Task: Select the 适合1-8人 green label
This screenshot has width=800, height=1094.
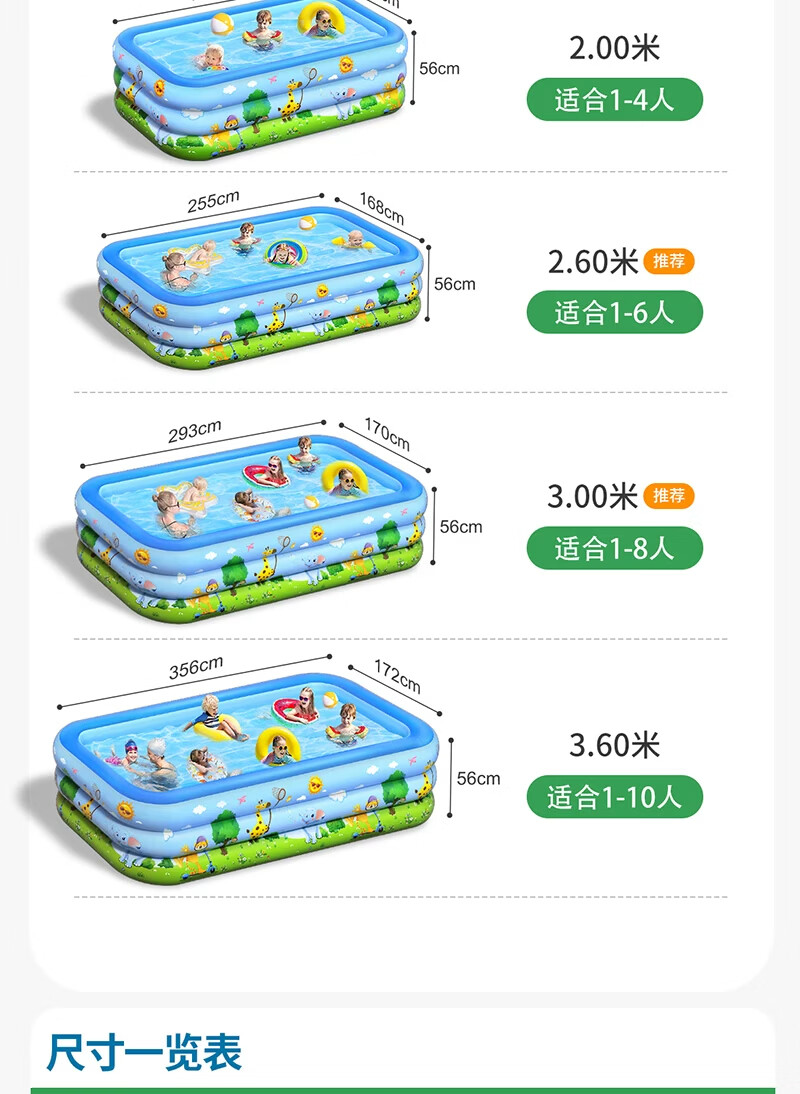Action: [x=615, y=548]
